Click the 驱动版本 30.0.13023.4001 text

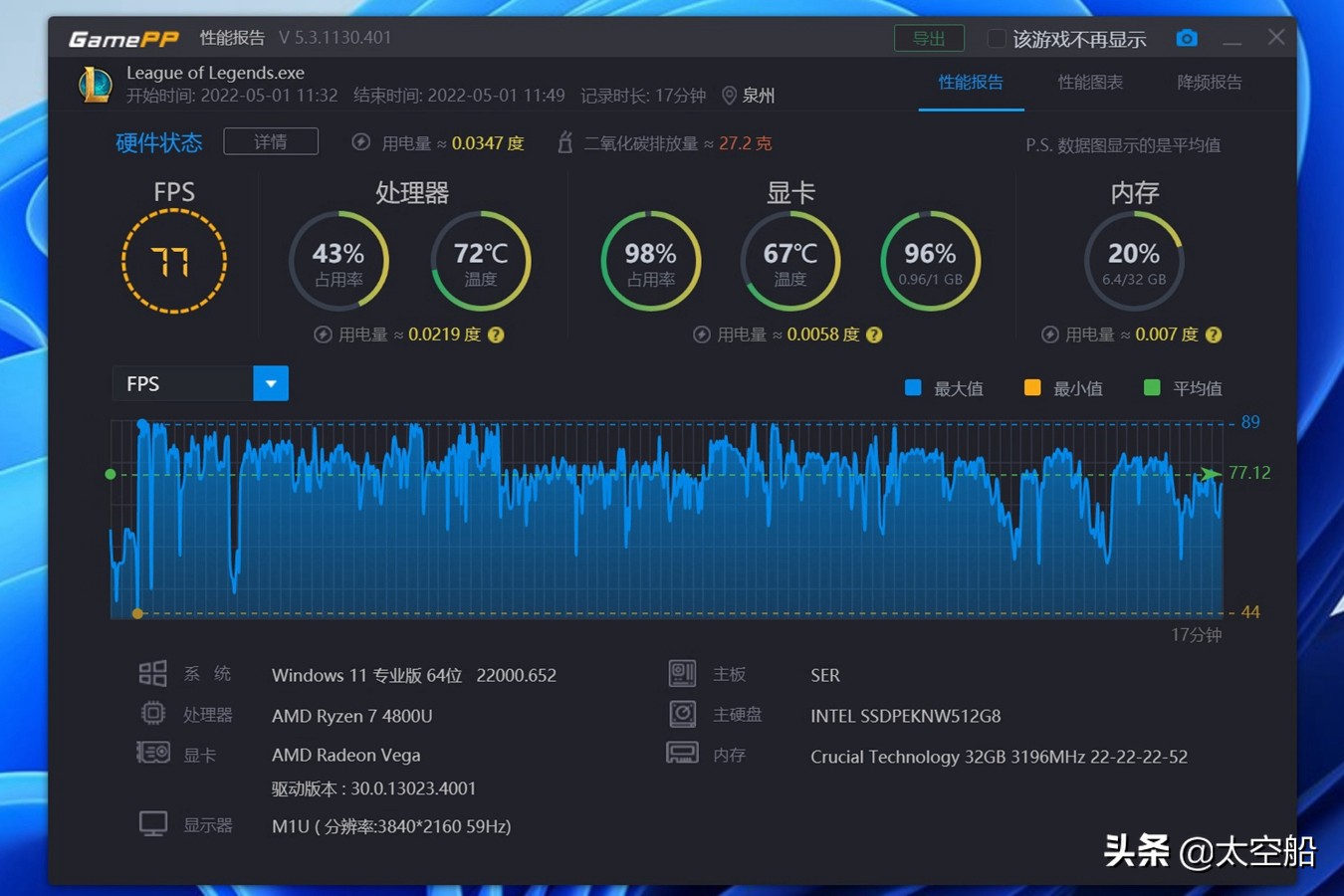pos(374,788)
